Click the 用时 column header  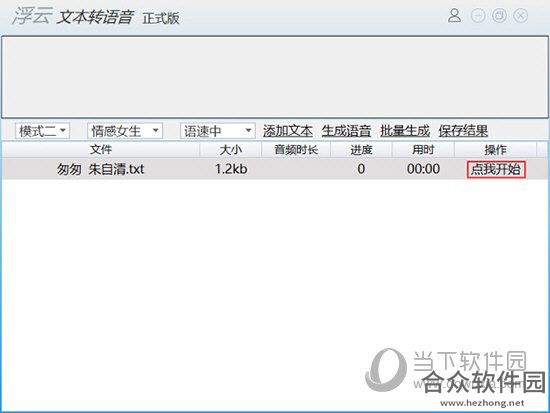(x=423, y=150)
